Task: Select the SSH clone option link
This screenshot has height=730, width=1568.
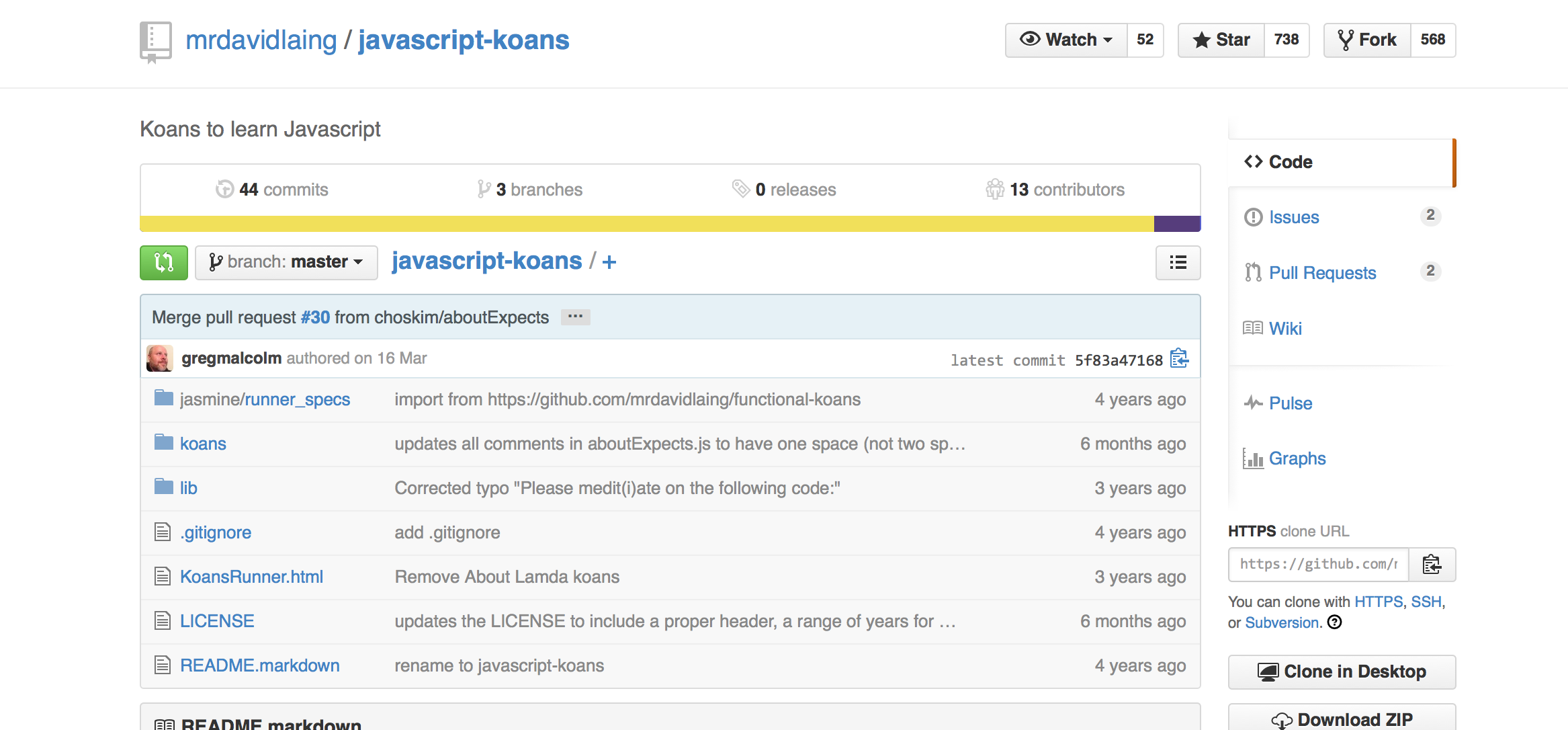Action: 1426,602
